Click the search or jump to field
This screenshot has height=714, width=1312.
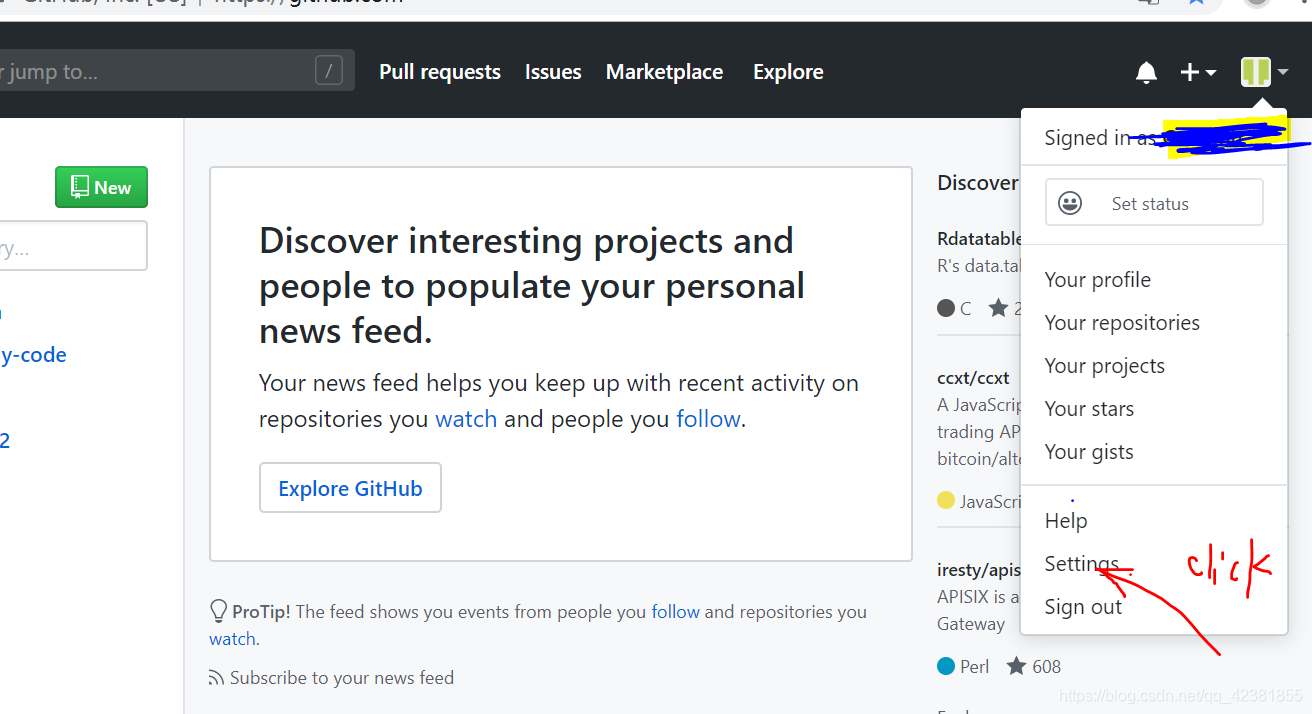[177, 71]
